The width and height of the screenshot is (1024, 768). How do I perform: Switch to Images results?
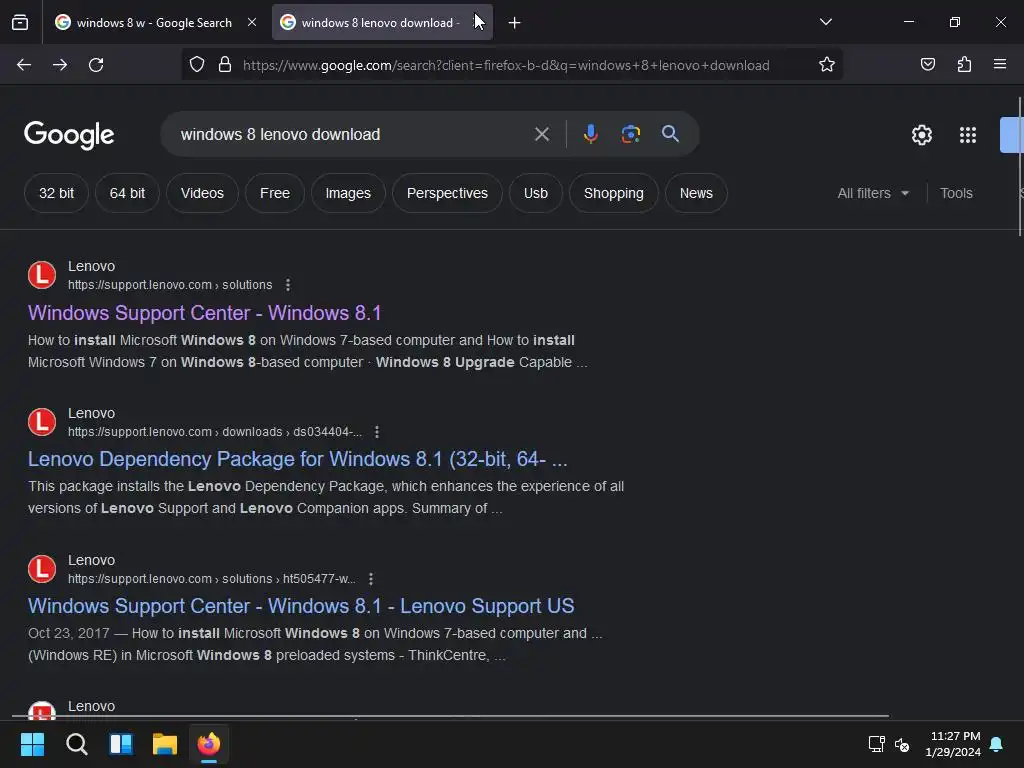(348, 193)
